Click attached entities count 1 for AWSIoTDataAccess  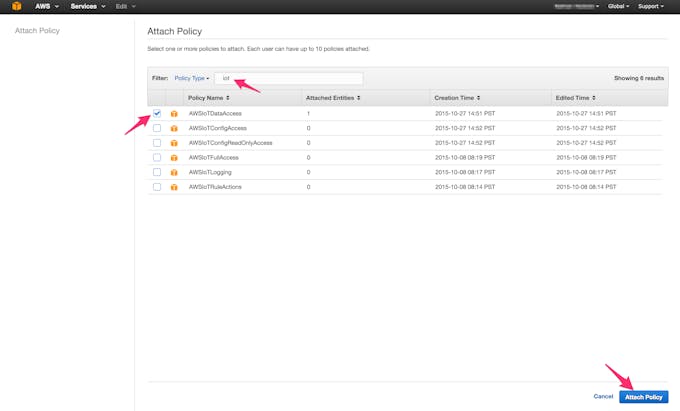[308, 114]
